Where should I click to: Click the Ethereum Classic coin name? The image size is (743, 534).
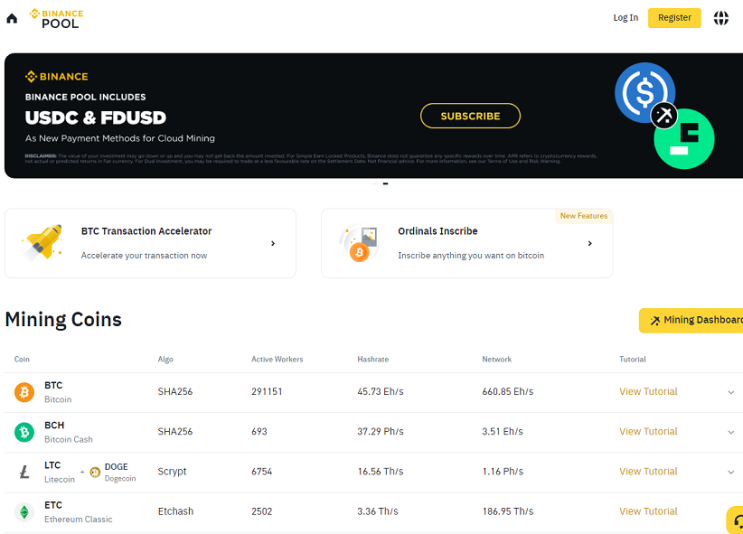point(78,519)
